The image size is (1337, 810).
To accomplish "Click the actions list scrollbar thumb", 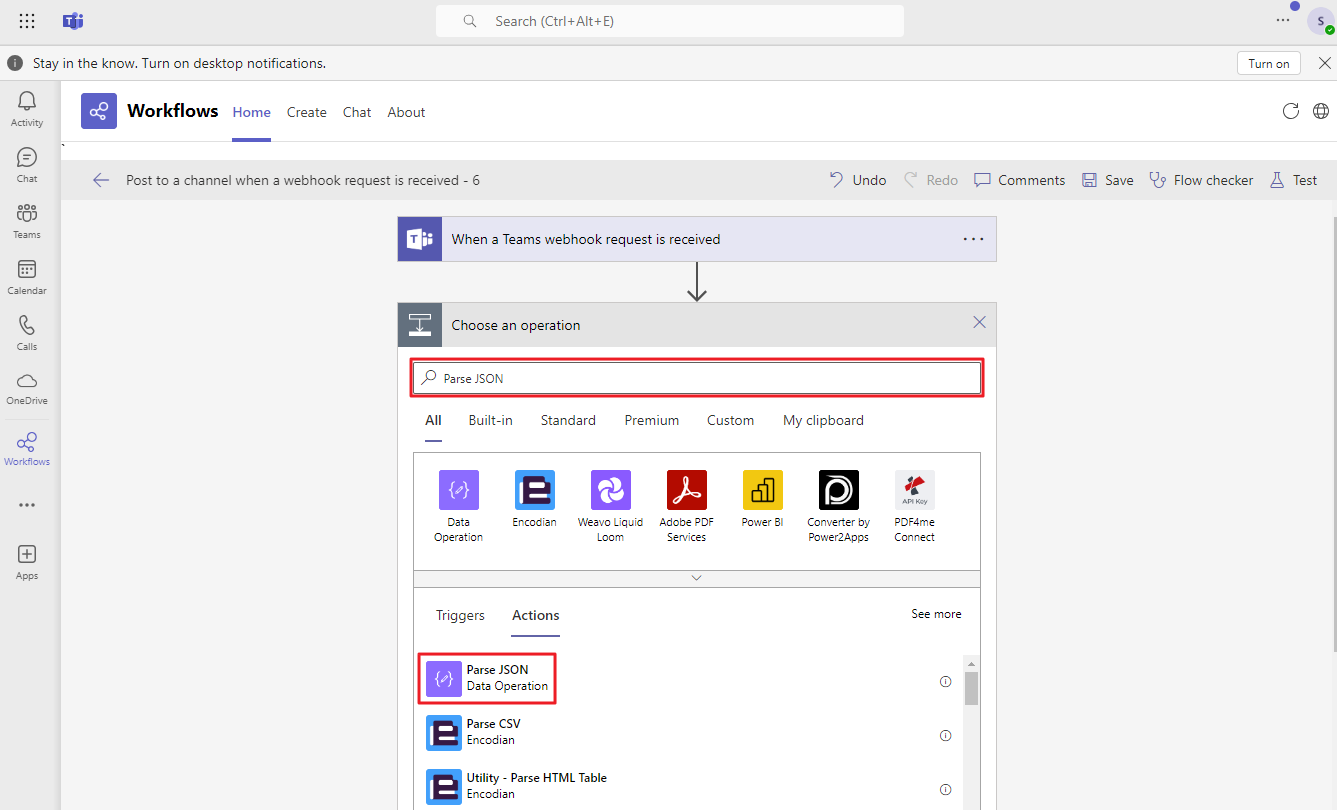I will point(971,689).
